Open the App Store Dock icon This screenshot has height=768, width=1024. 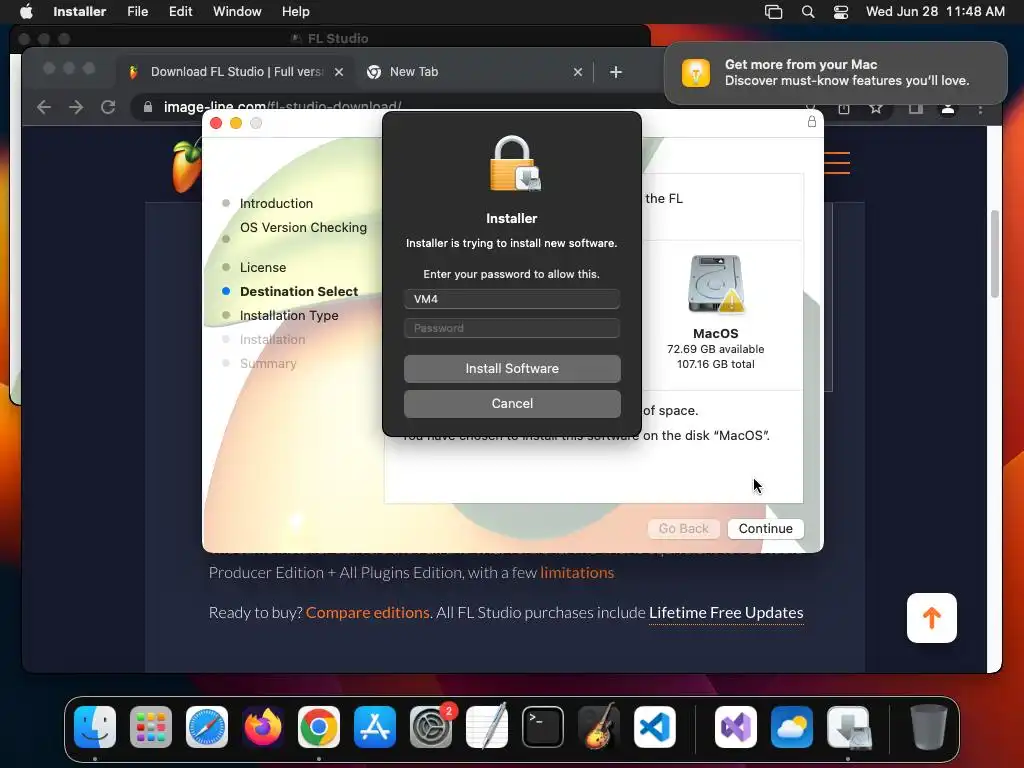click(375, 727)
